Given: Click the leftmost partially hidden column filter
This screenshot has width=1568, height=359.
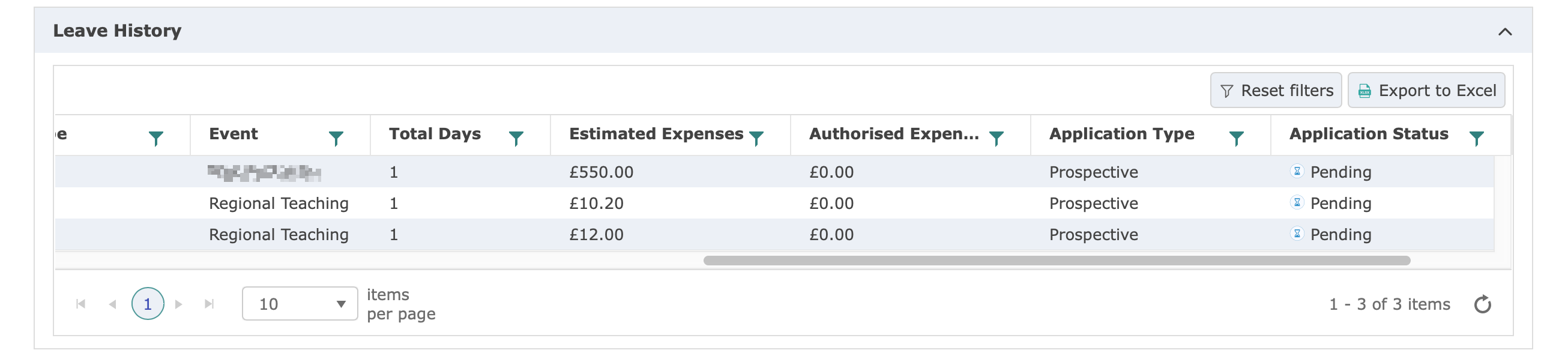Looking at the screenshot, I should tap(156, 138).
